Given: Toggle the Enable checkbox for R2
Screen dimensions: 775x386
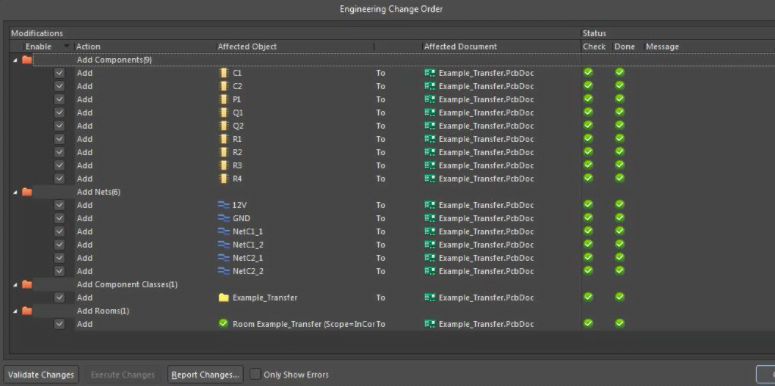Looking at the screenshot, I should [59, 152].
